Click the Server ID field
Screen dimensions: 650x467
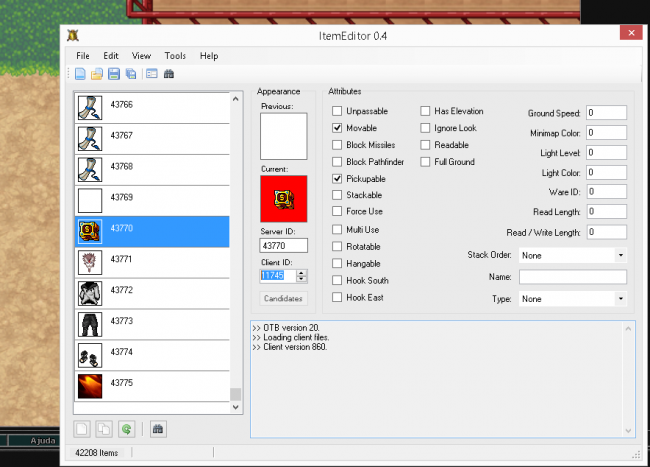coord(284,246)
